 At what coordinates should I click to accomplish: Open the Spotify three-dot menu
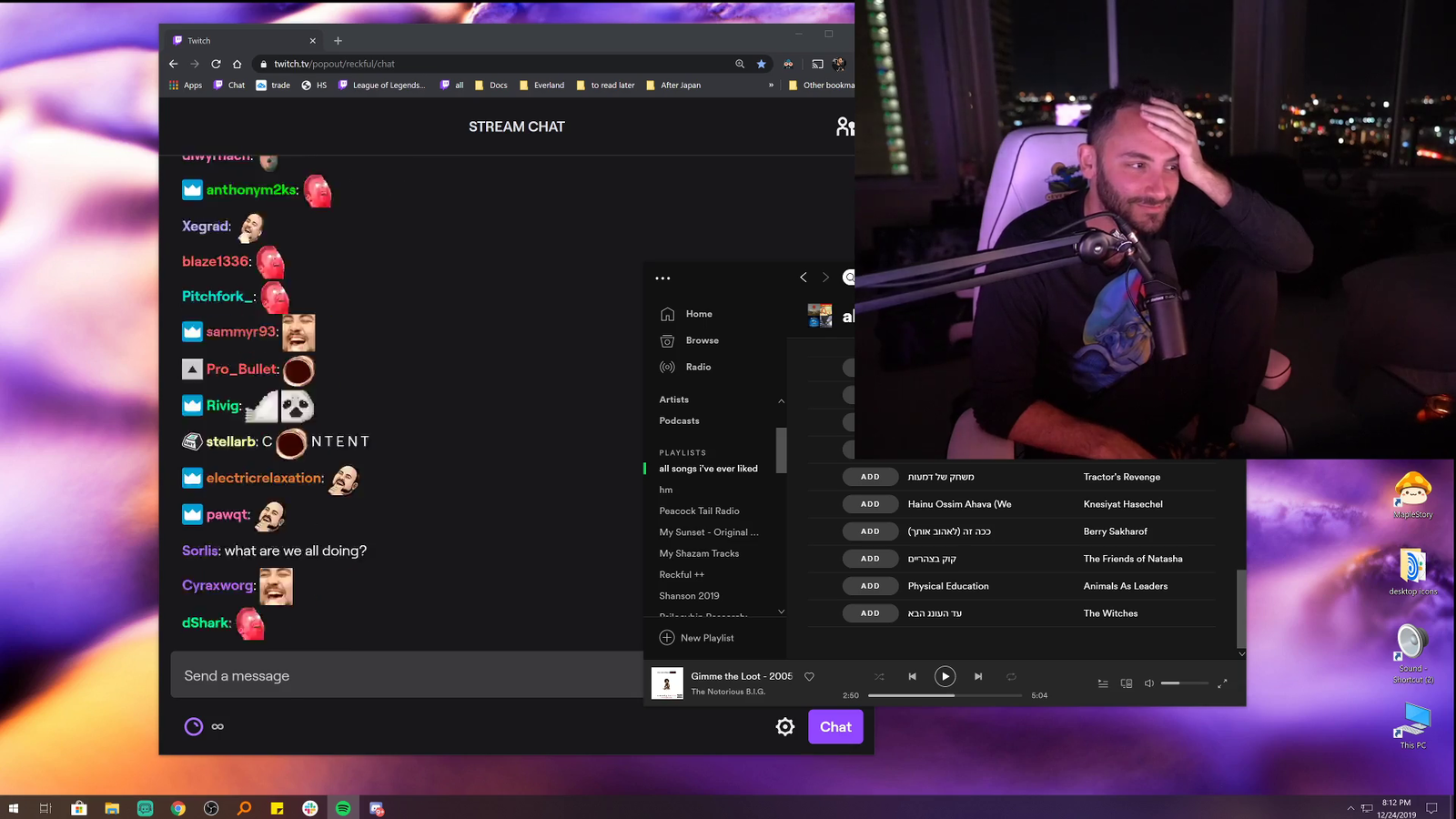(662, 278)
